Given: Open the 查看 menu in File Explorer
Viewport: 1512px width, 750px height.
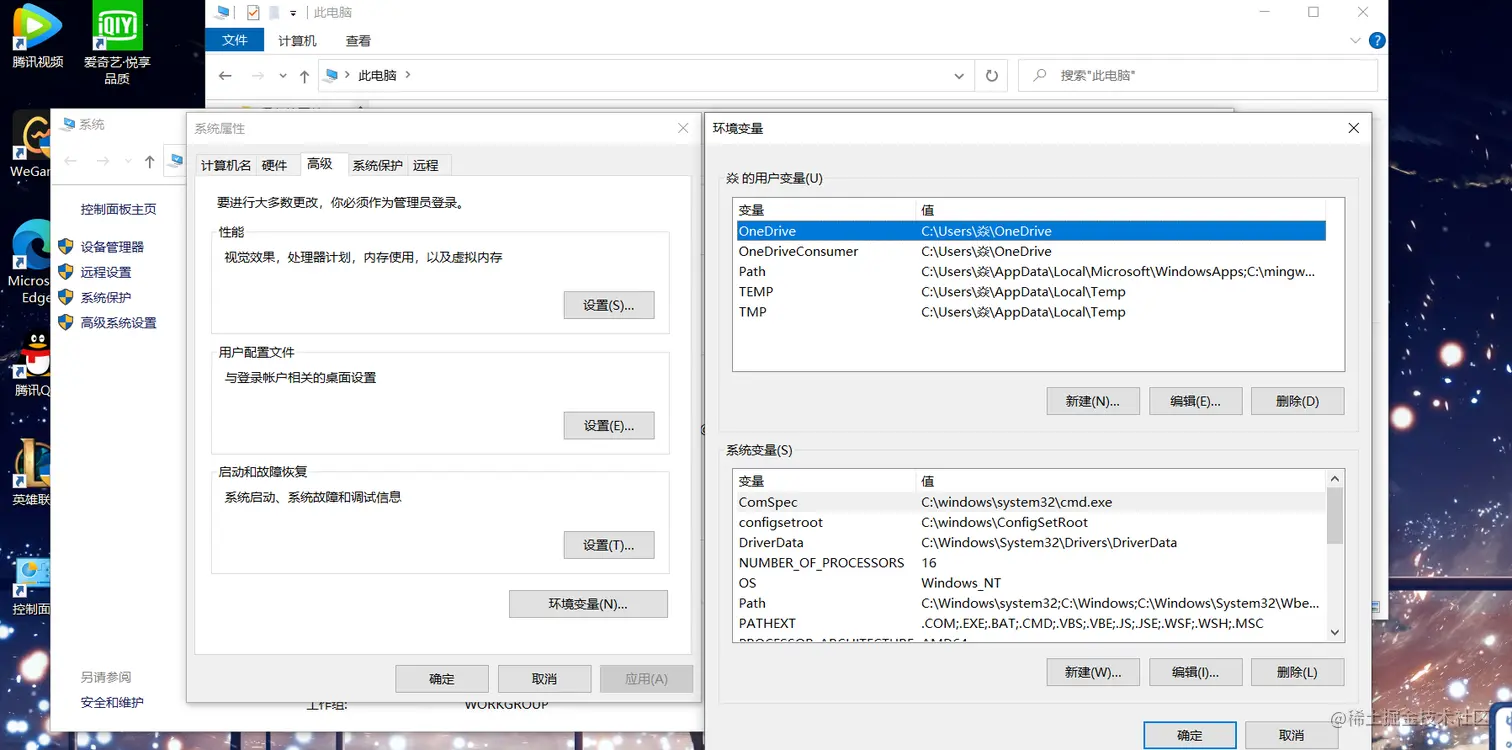Looking at the screenshot, I should (x=358, y=40).
